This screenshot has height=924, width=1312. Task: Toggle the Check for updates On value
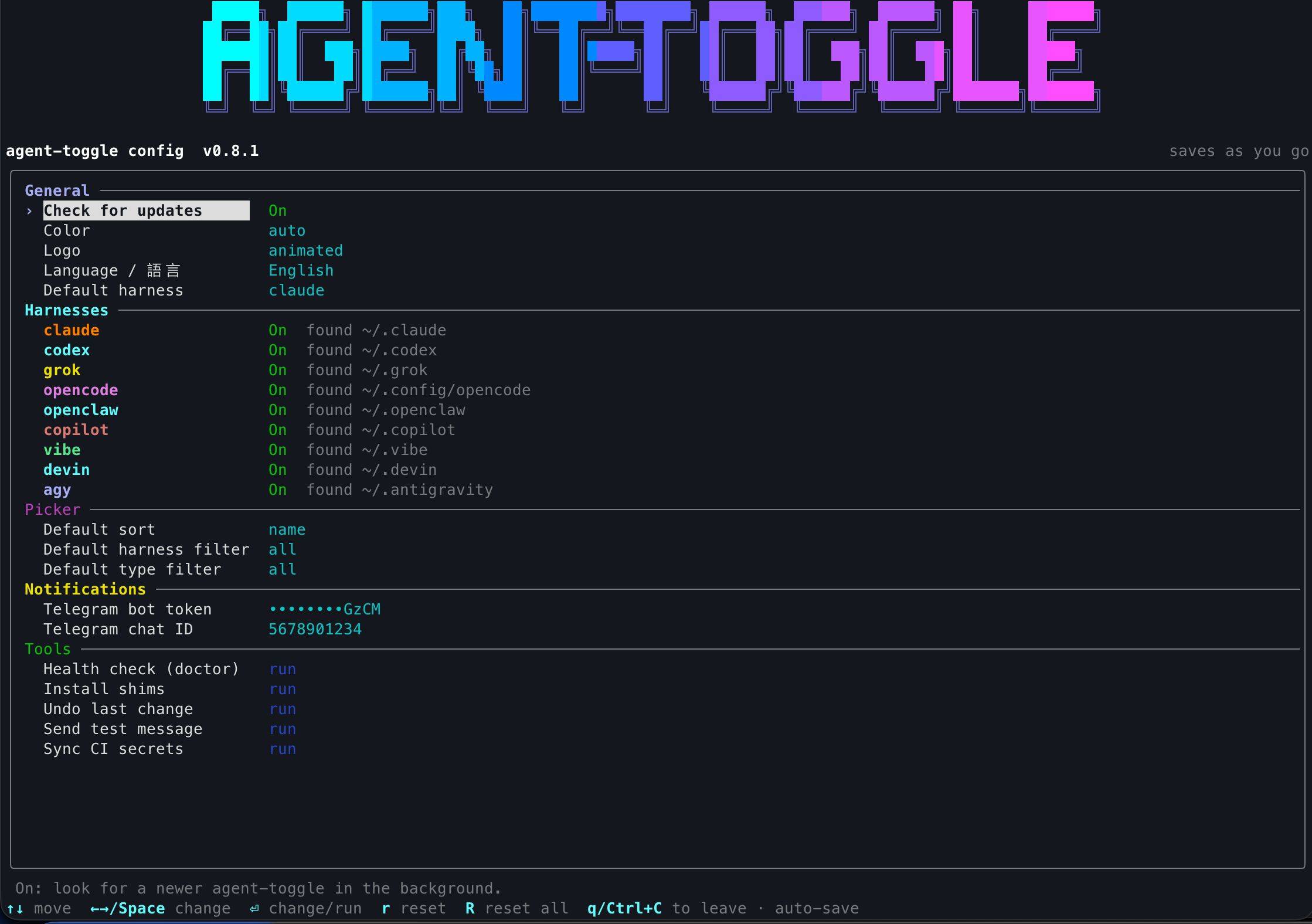[277, 210]
